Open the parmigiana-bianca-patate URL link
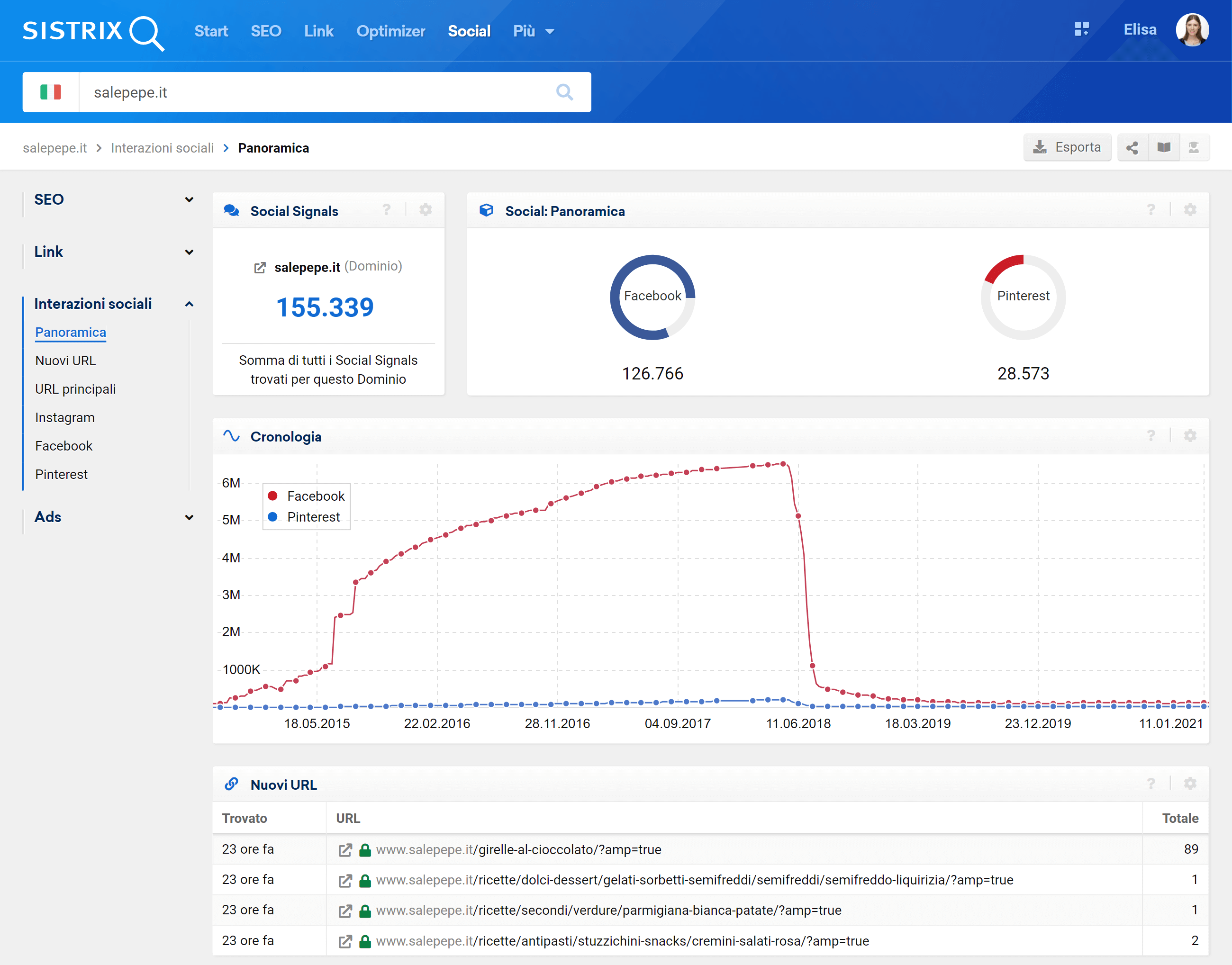The width and height of the screenshot is (1232, 965). 608,911
